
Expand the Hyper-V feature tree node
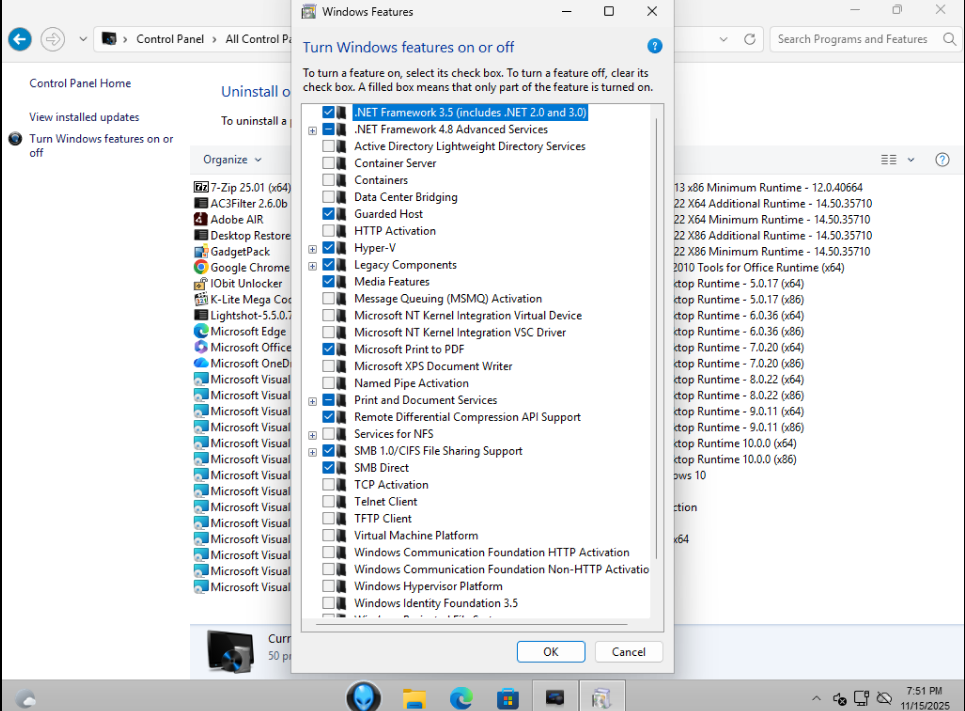coord(313,248)
